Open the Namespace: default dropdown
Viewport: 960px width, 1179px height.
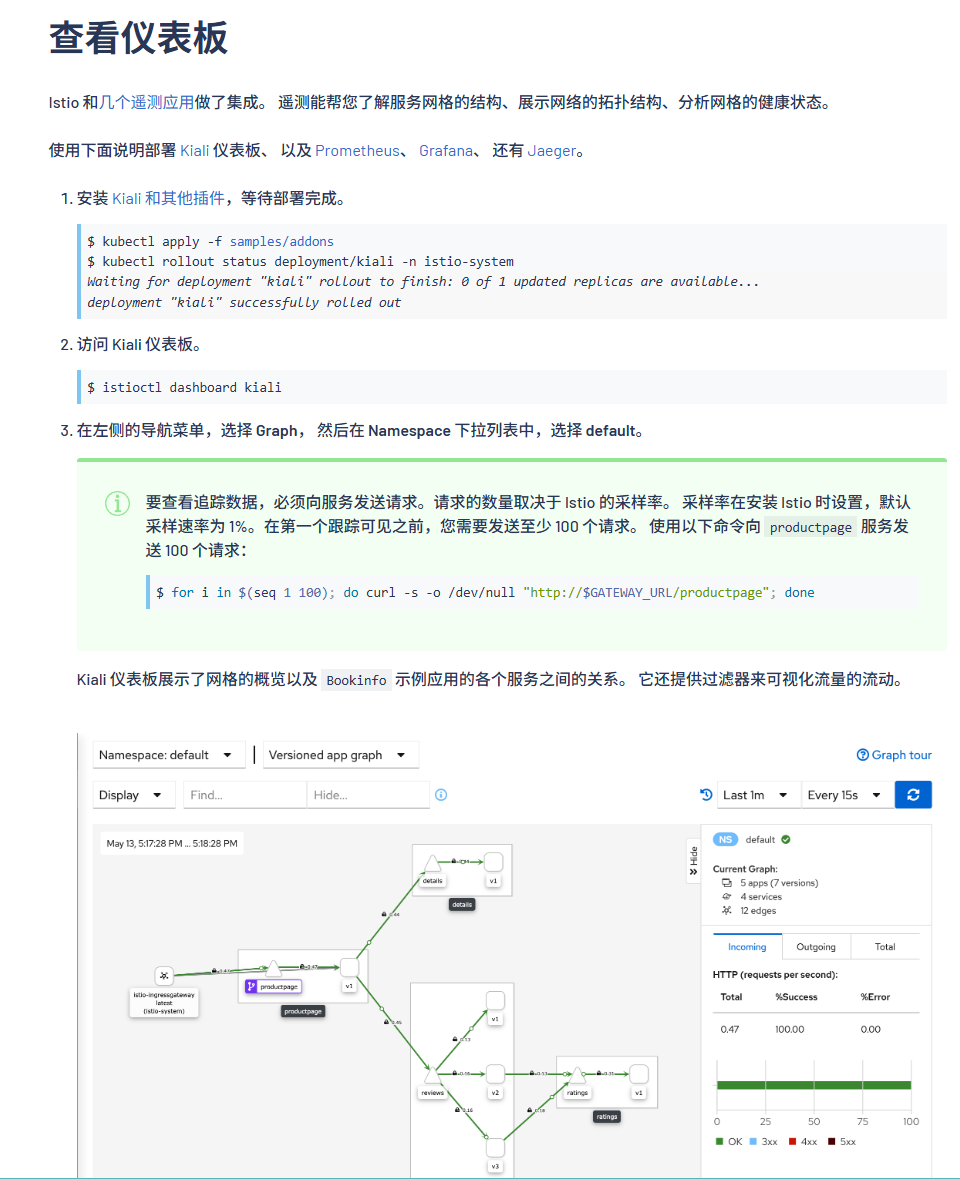(168, 755)
